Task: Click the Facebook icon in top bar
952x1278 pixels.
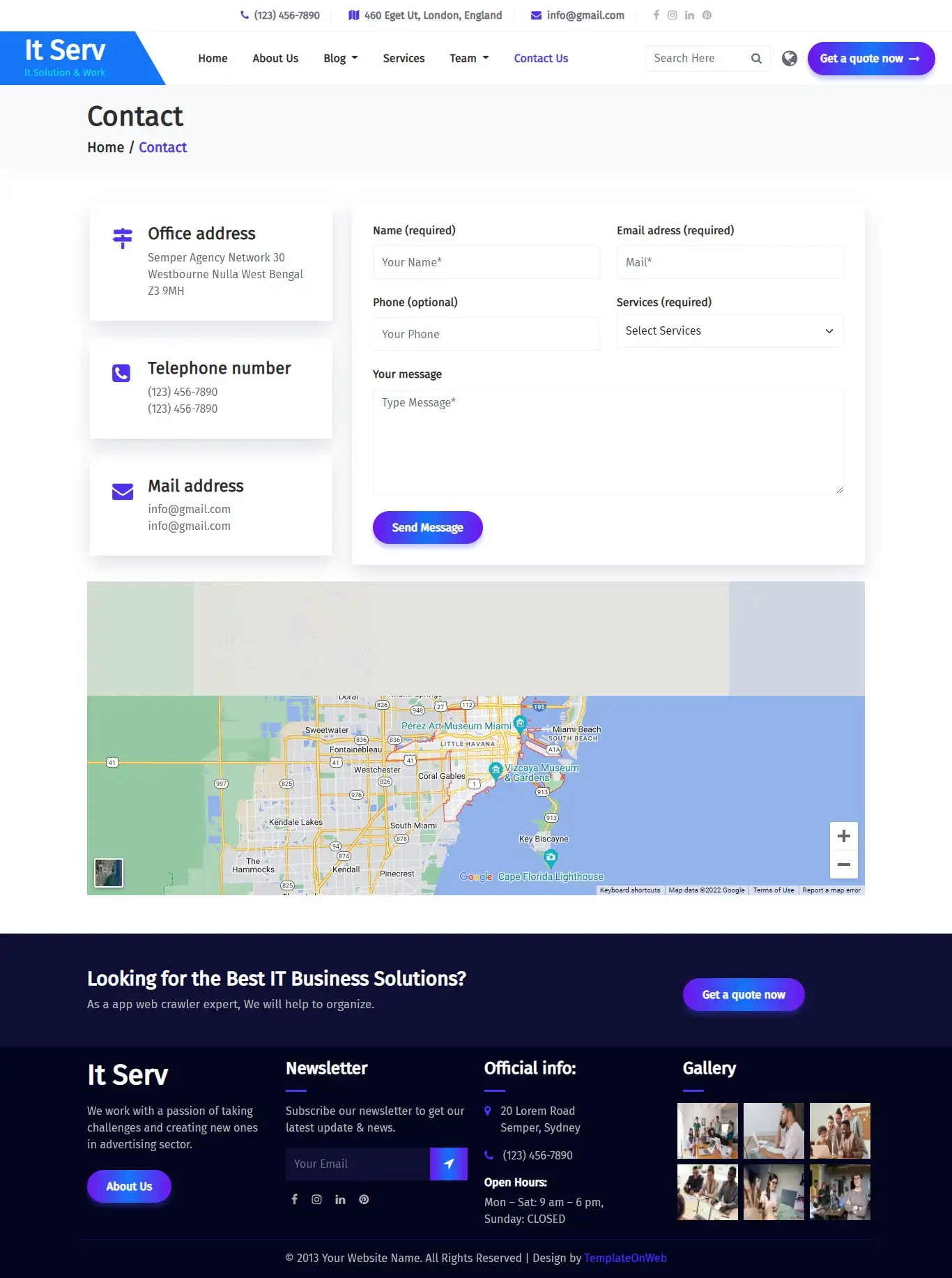Action: (656, 15)
